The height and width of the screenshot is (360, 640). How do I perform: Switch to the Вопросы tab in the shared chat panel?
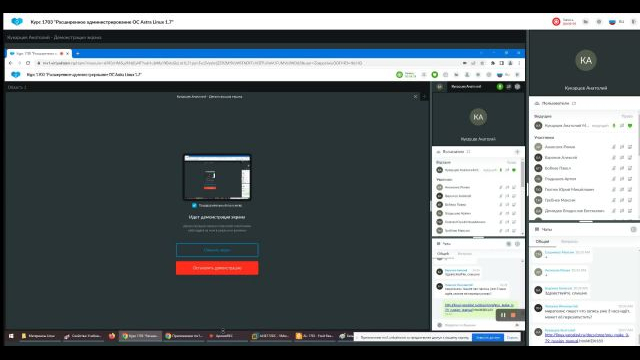(x=464, y=253)
